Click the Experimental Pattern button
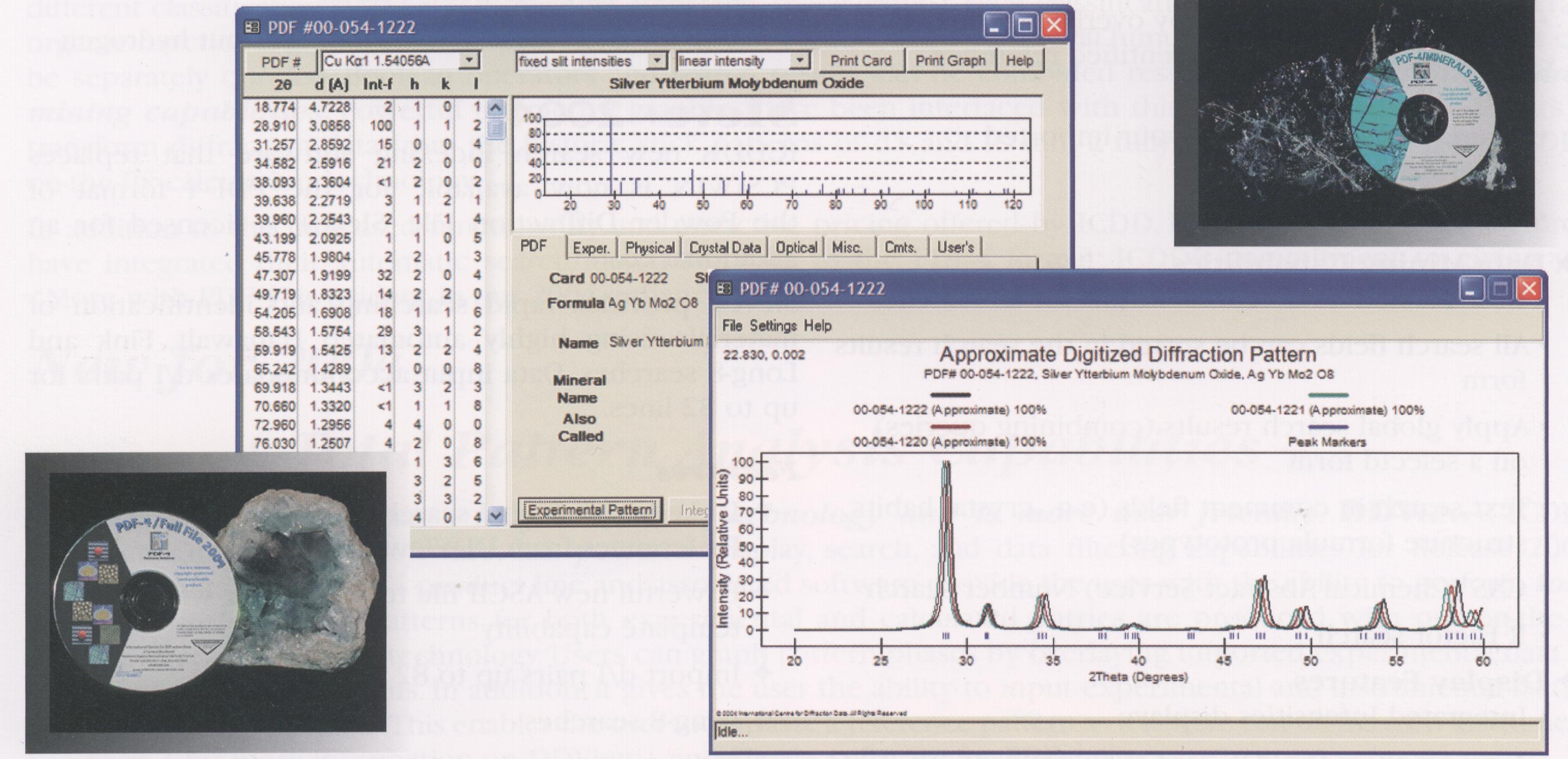 pyautogui.click(x=590, y=510)
